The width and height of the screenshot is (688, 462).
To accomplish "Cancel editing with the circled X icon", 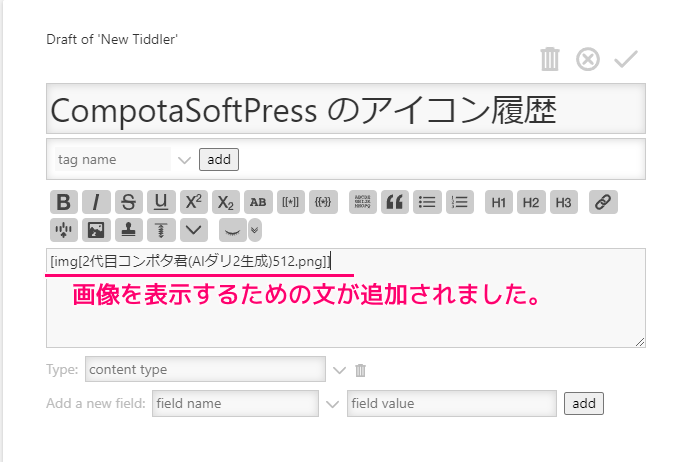I will click(588, 59).
